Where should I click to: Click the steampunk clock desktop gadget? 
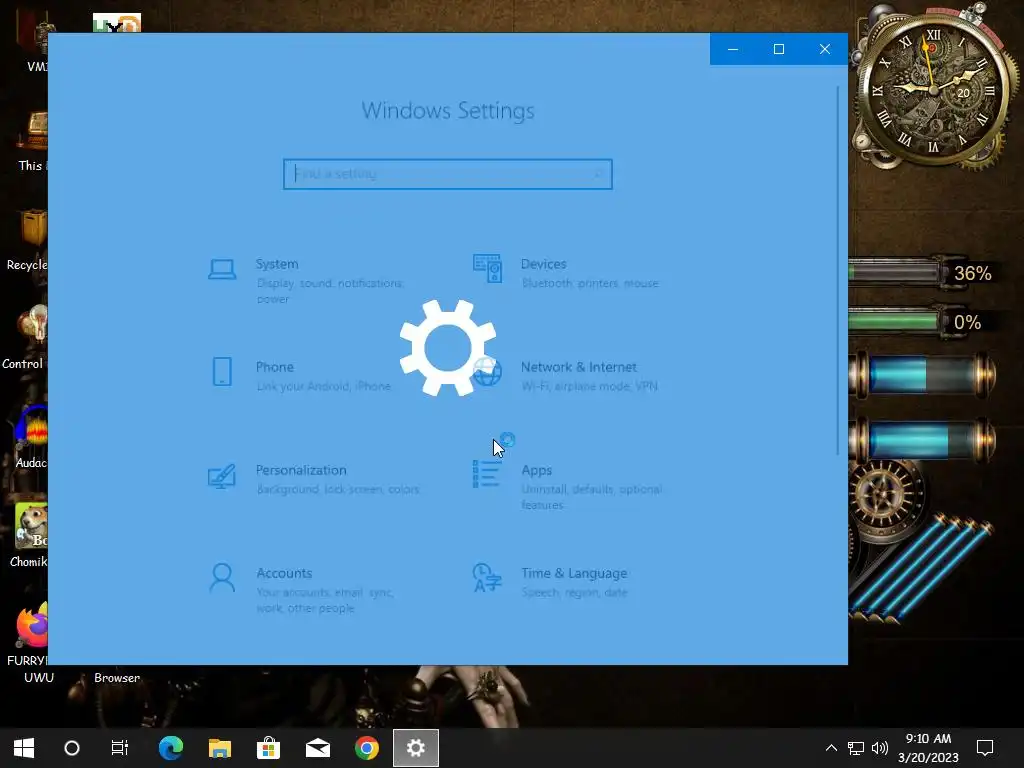(x=933, y=88)
